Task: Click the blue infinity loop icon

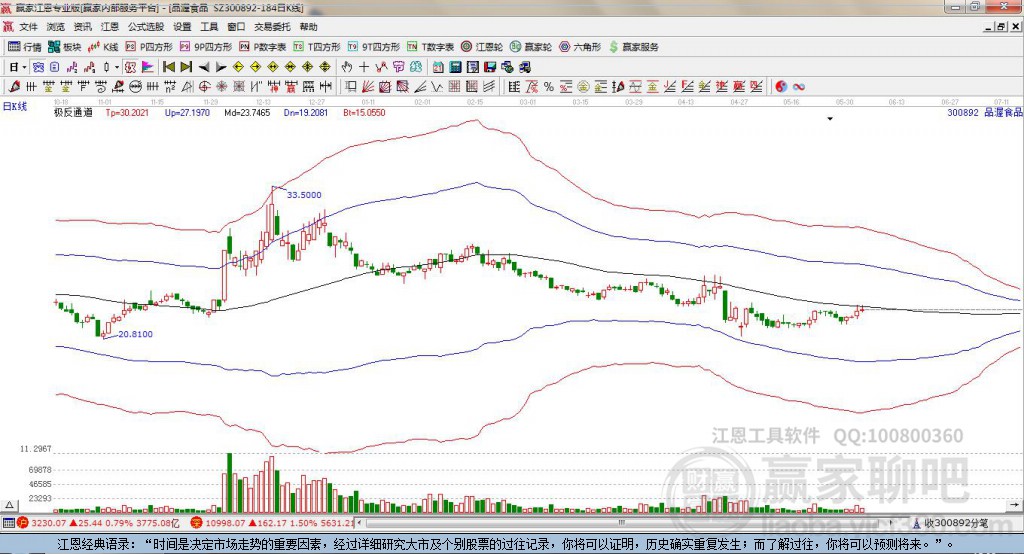Action: point(799,86)
